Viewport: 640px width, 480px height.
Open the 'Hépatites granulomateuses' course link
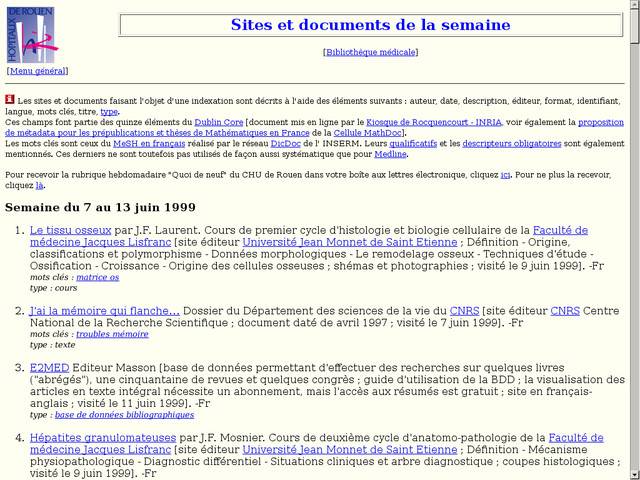(103, 438)
